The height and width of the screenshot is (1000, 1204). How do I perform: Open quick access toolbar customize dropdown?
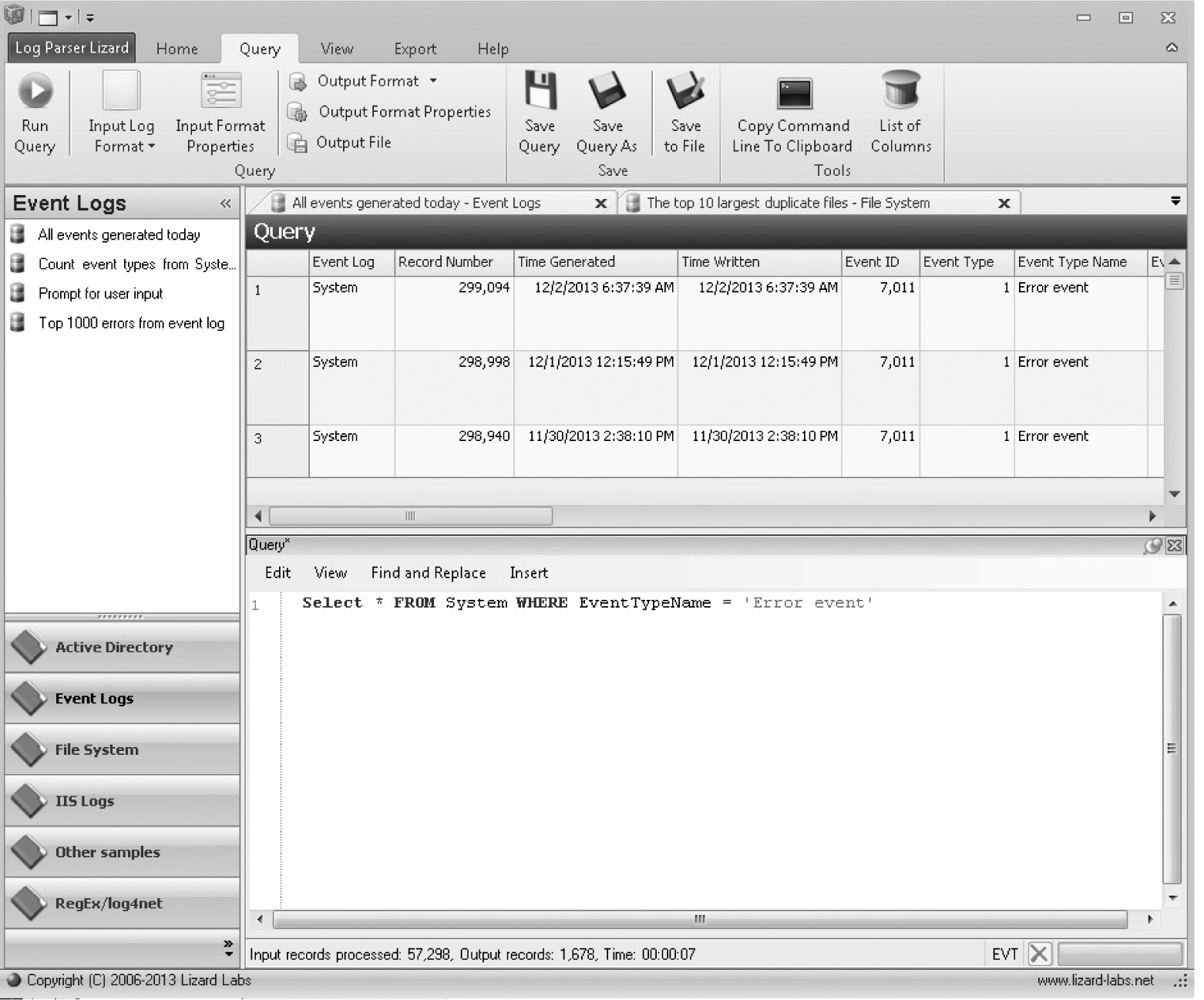(x=90, y=18)
